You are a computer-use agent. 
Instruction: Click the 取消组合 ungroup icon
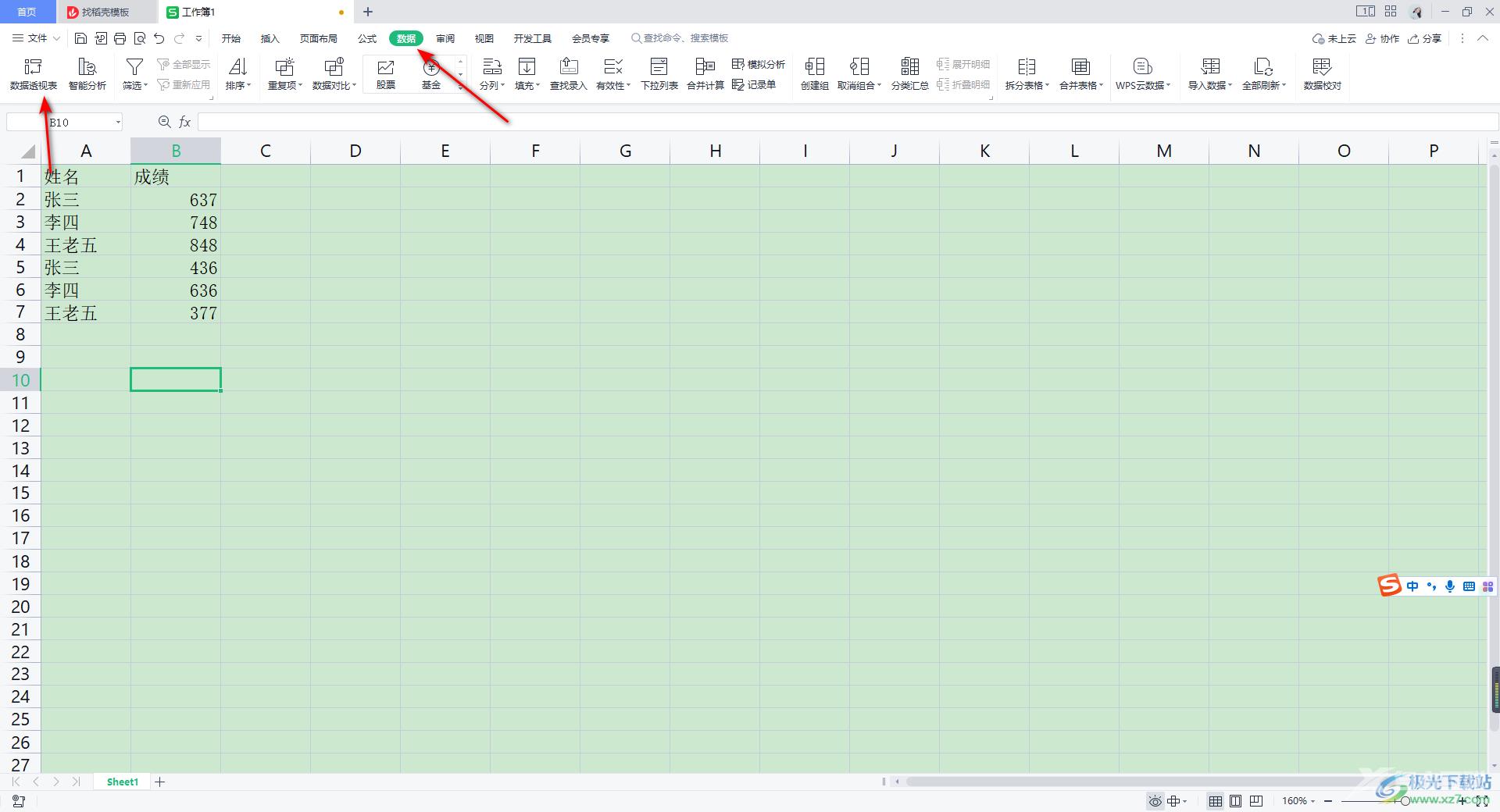(859, 67)
